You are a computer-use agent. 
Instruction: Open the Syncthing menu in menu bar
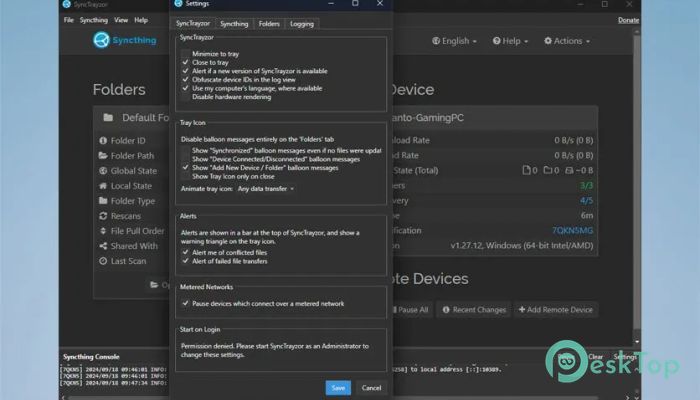tap(94, 20)
